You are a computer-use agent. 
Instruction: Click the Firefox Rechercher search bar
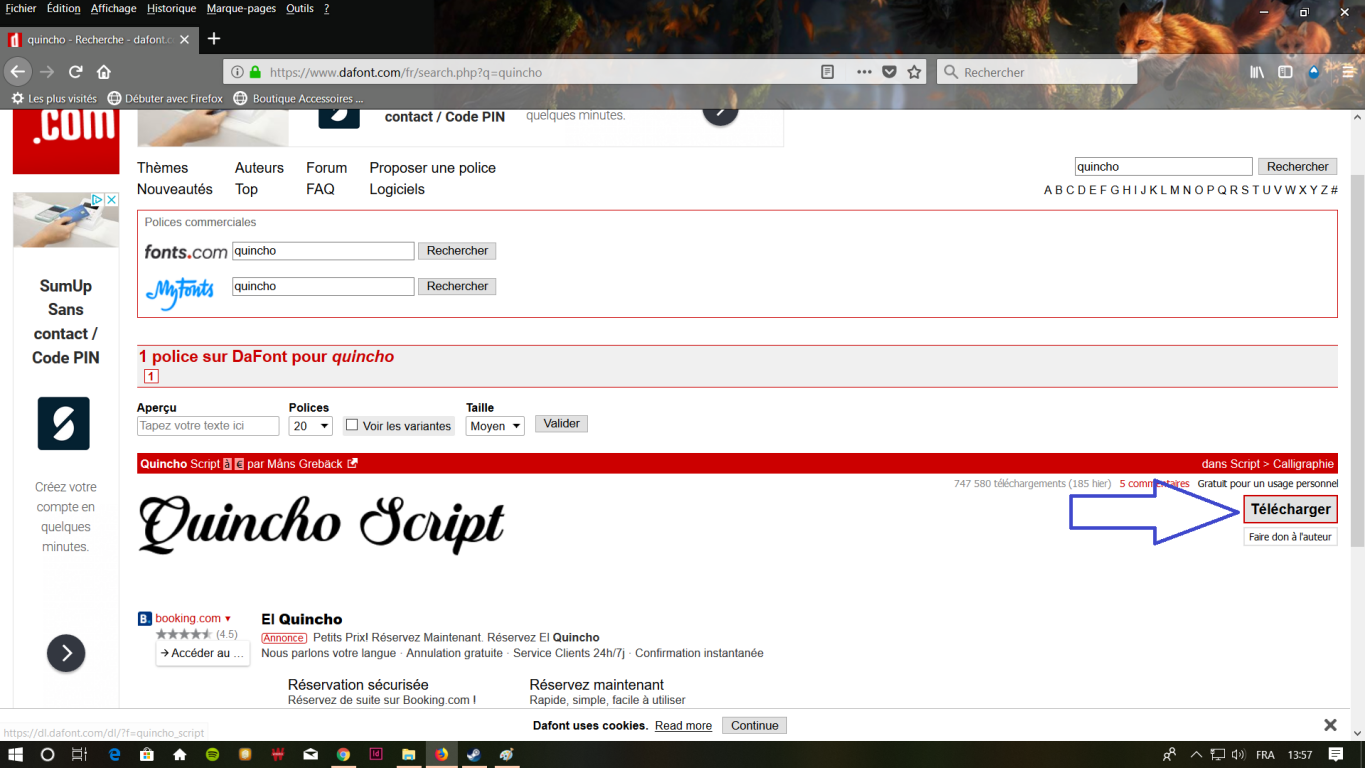pyautogui.click(x=1037, y=72)
